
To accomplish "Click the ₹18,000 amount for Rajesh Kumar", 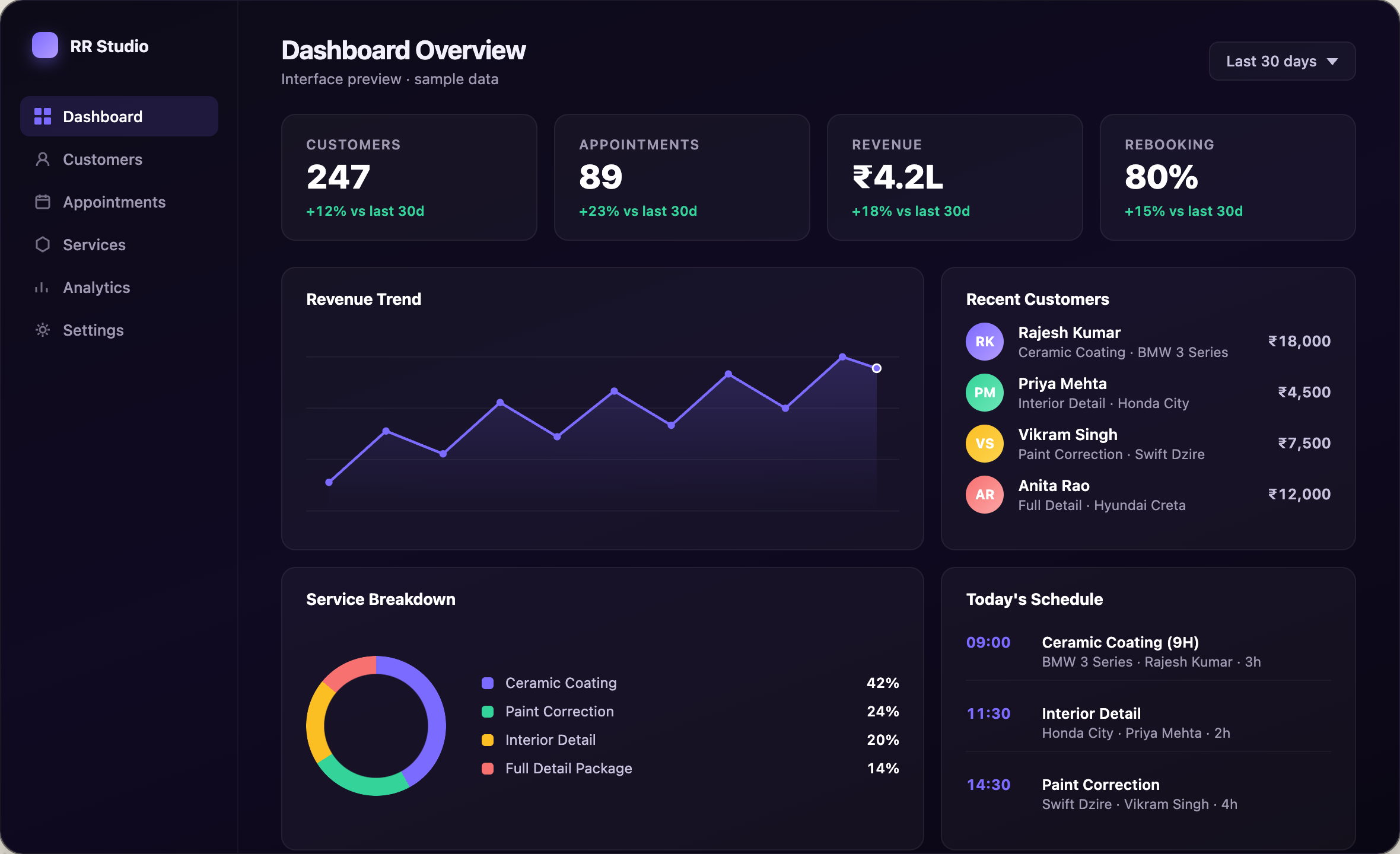I will point(1299,341).
